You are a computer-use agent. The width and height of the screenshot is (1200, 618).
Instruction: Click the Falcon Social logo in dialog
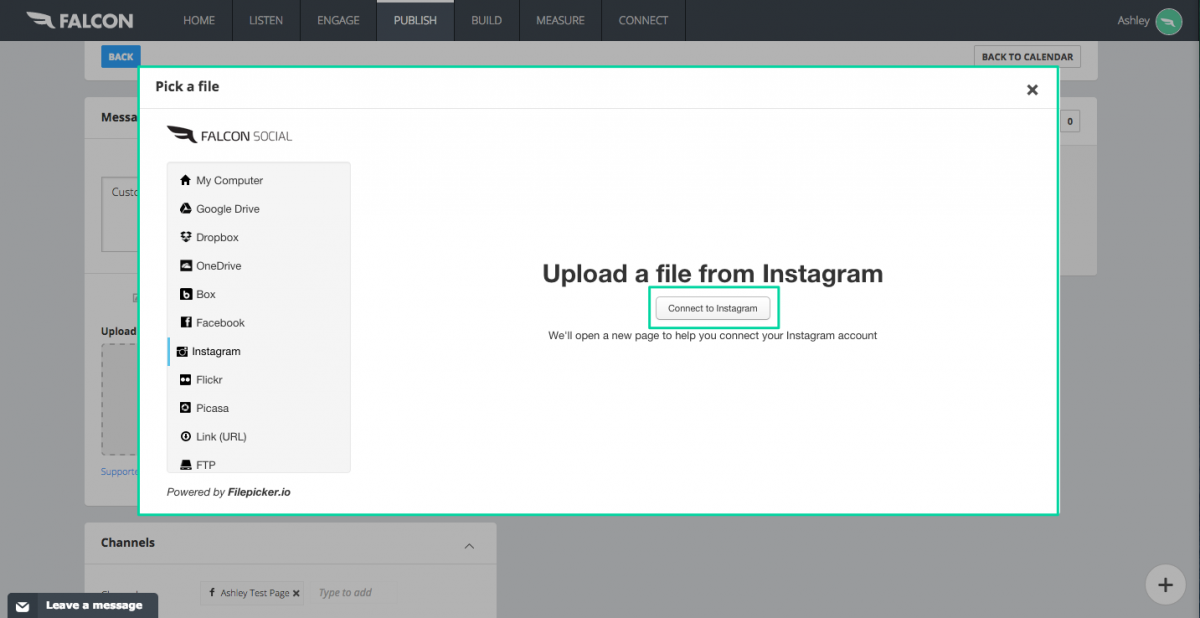coord(230,136)
